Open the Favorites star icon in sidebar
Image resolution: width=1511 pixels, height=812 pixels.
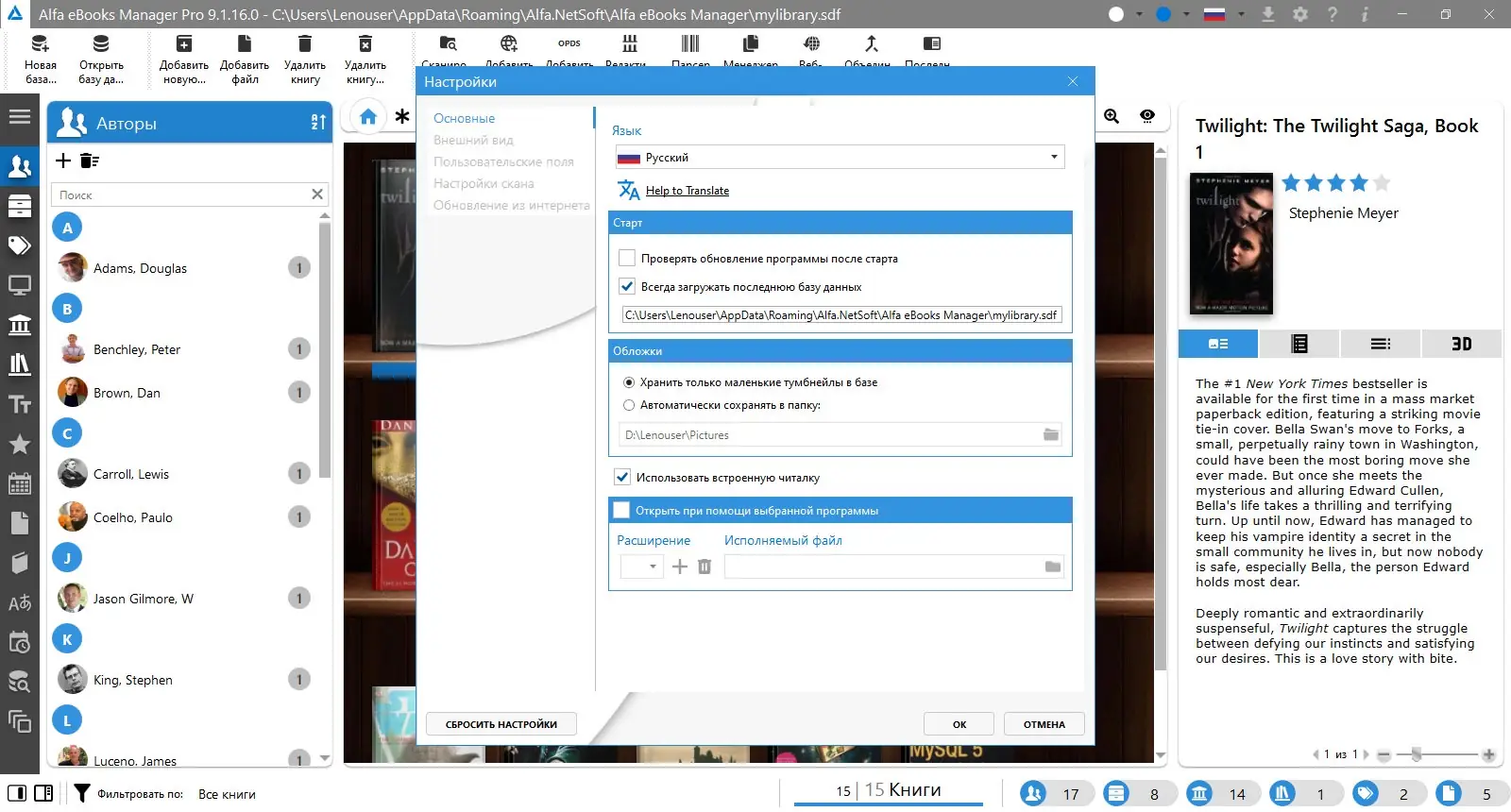tap(20, 444)
